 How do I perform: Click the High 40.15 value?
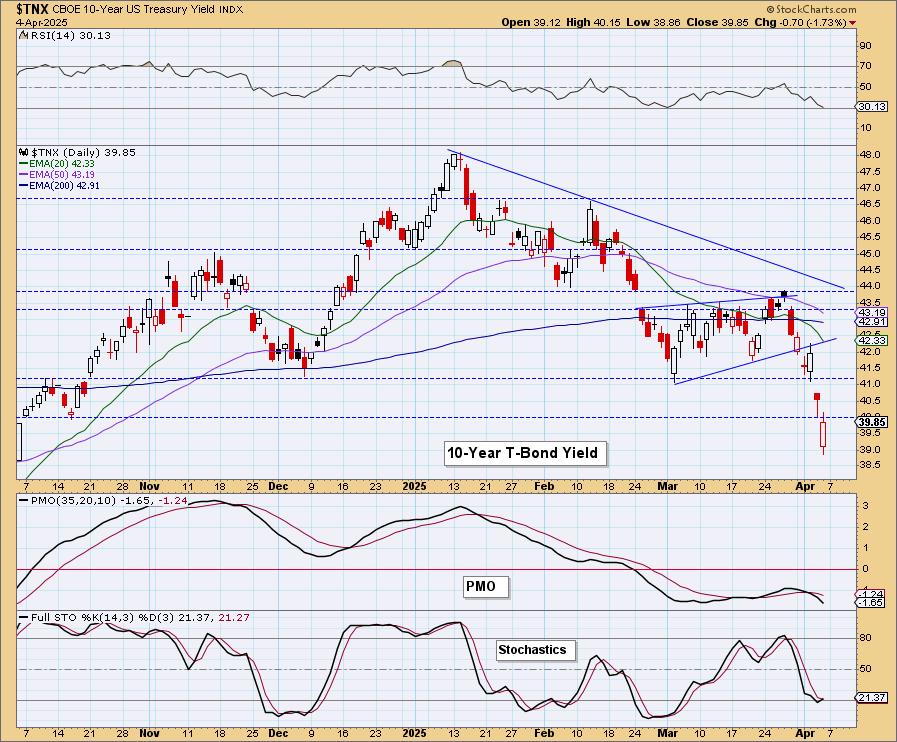click(594, 22)
